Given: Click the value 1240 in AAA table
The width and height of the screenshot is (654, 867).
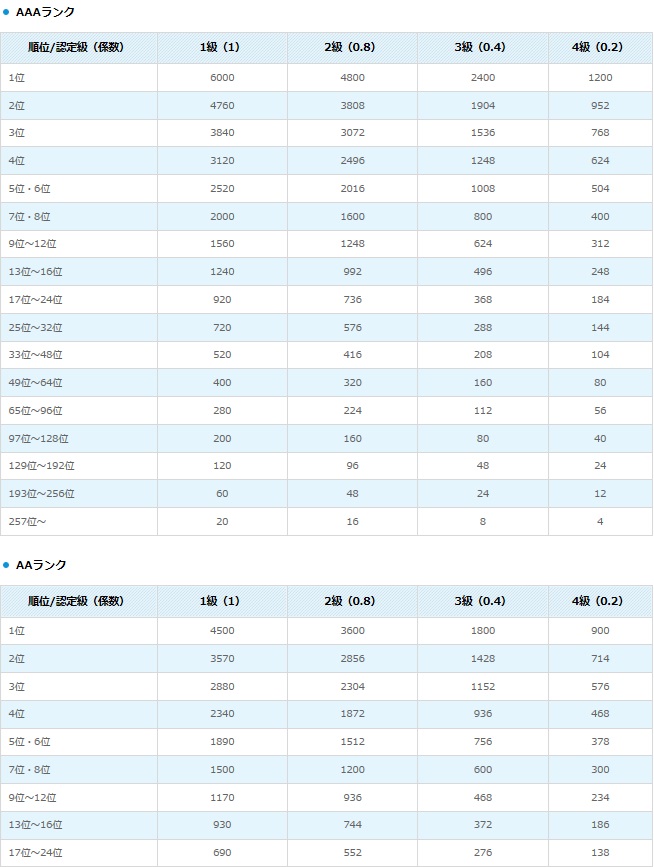Looking at the screenshot, I should (222, 272).
